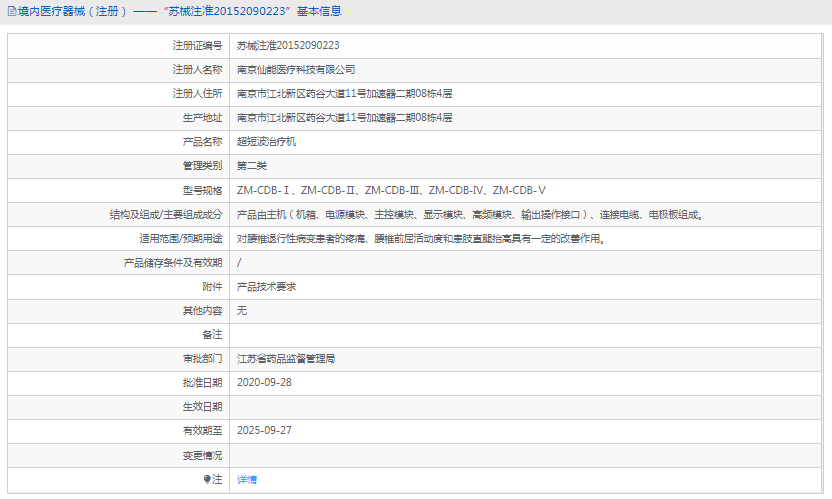Select the management class value 第二类
Screen dimensions: 832x499
[x=252, y=166]
